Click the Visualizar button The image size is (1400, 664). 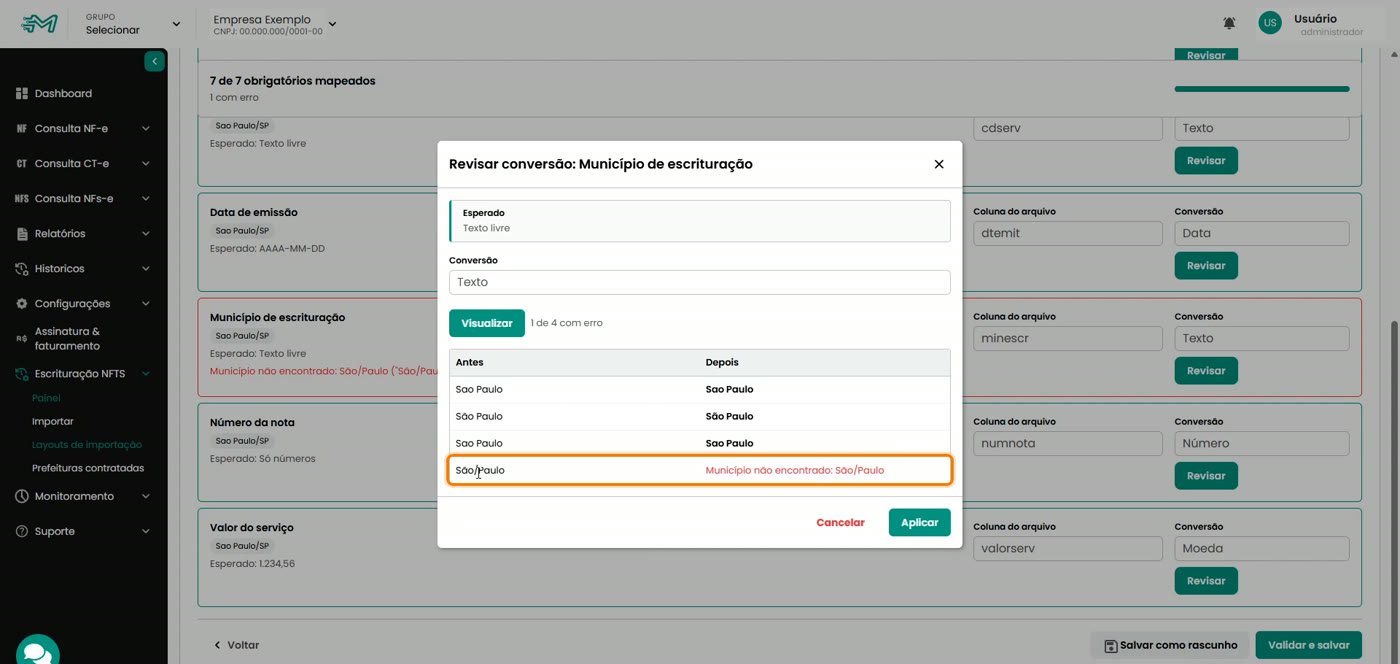click(487, 323)
